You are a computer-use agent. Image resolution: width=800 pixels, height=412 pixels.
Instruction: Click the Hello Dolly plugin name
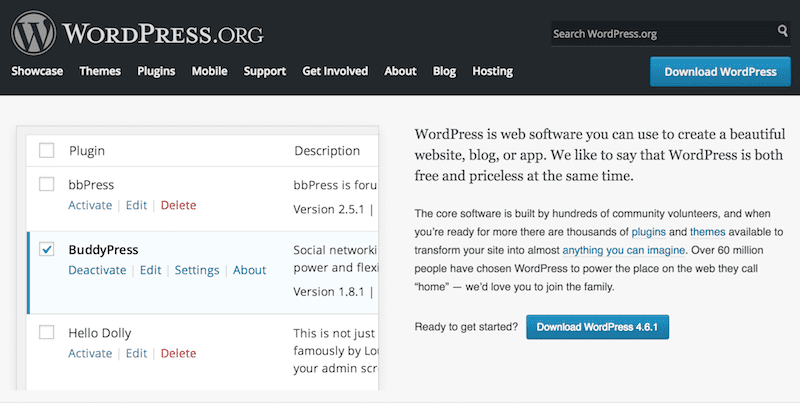coord(100,333)
